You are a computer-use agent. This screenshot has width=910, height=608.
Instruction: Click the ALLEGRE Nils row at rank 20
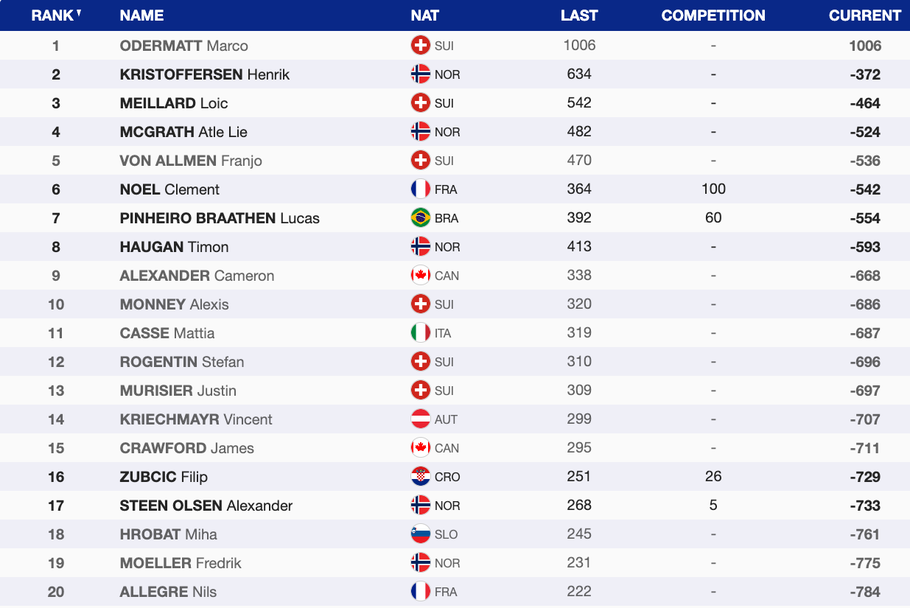tap(168, 592)
